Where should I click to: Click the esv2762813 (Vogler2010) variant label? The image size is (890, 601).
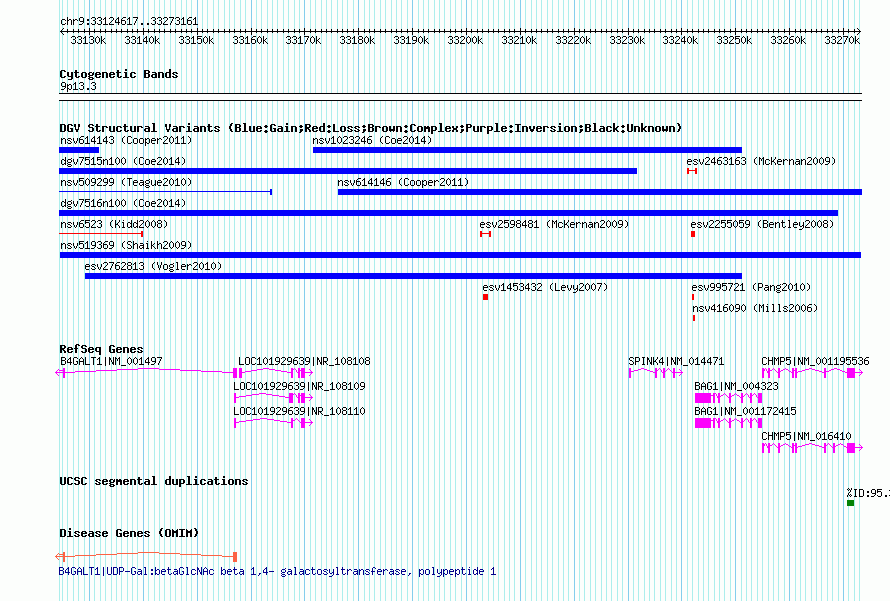pos(153,266)
